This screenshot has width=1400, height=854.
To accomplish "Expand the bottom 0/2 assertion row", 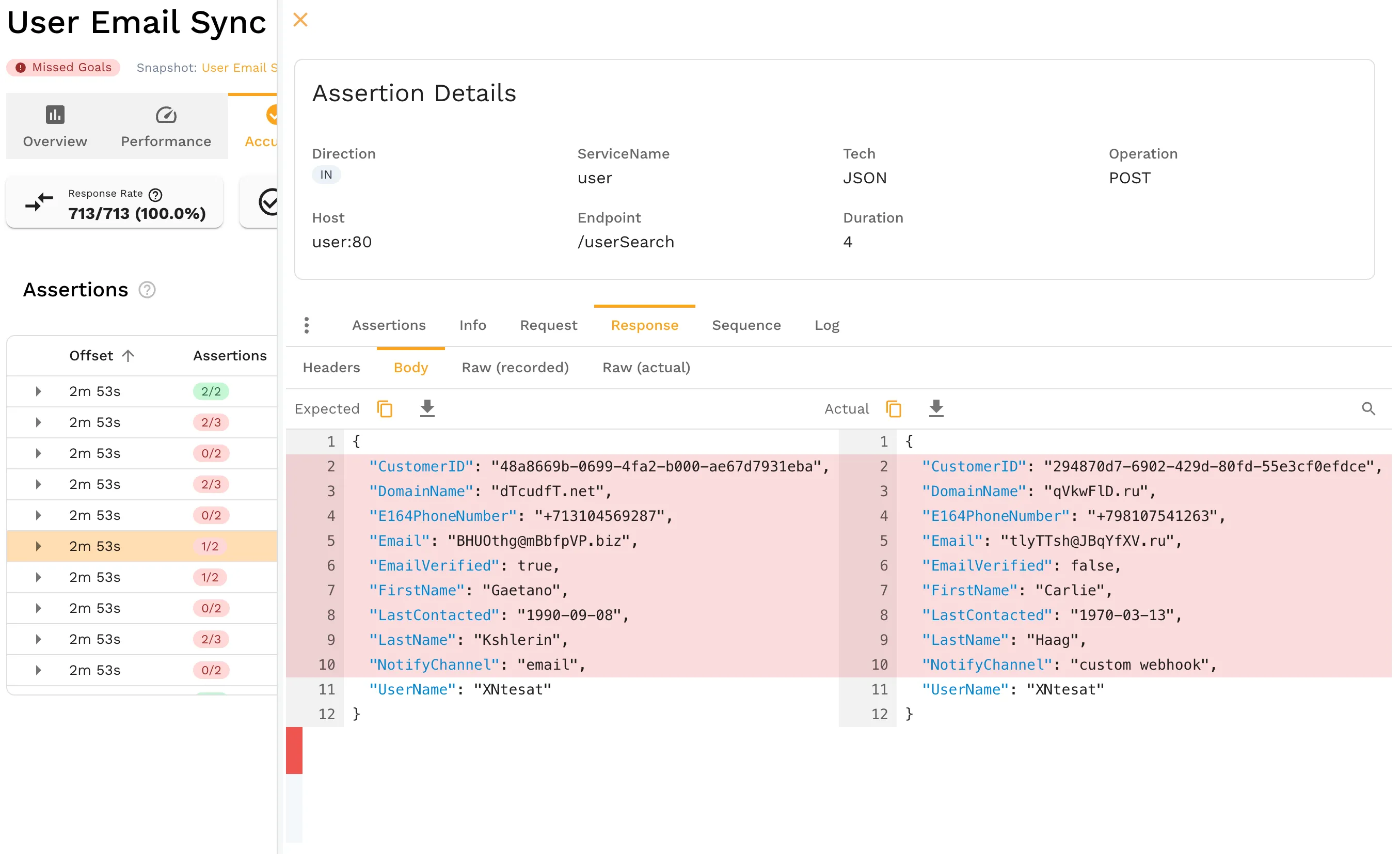I will tap(38, 670).
